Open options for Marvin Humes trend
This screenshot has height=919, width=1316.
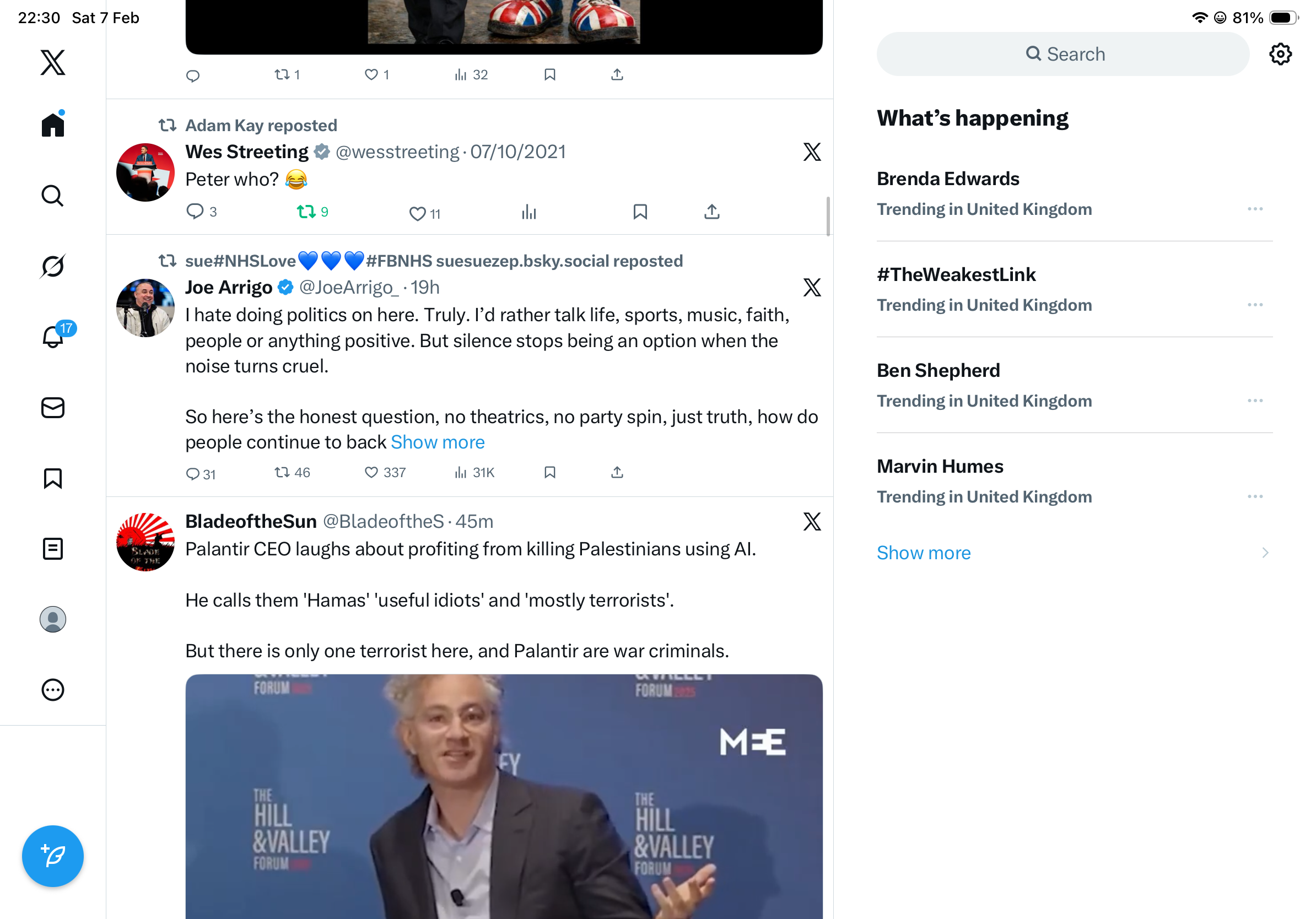[x=1255, y=496]
